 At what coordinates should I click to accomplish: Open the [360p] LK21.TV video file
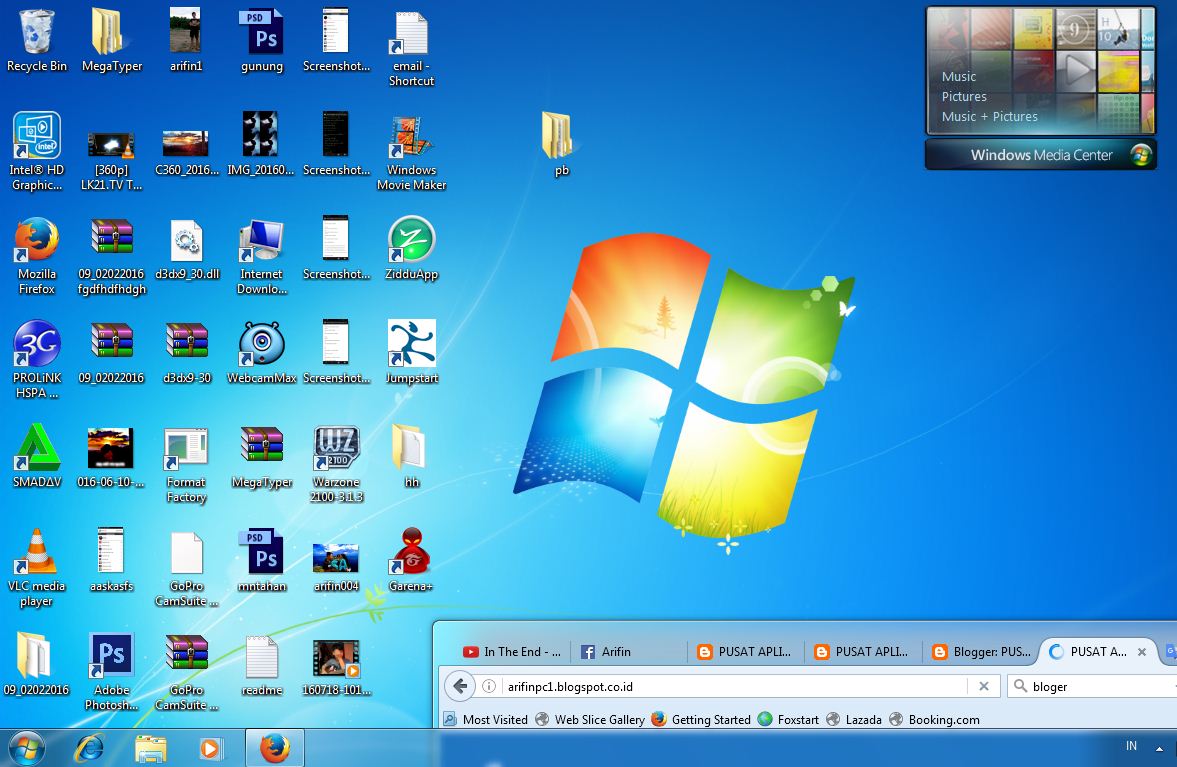click(111, 145)
